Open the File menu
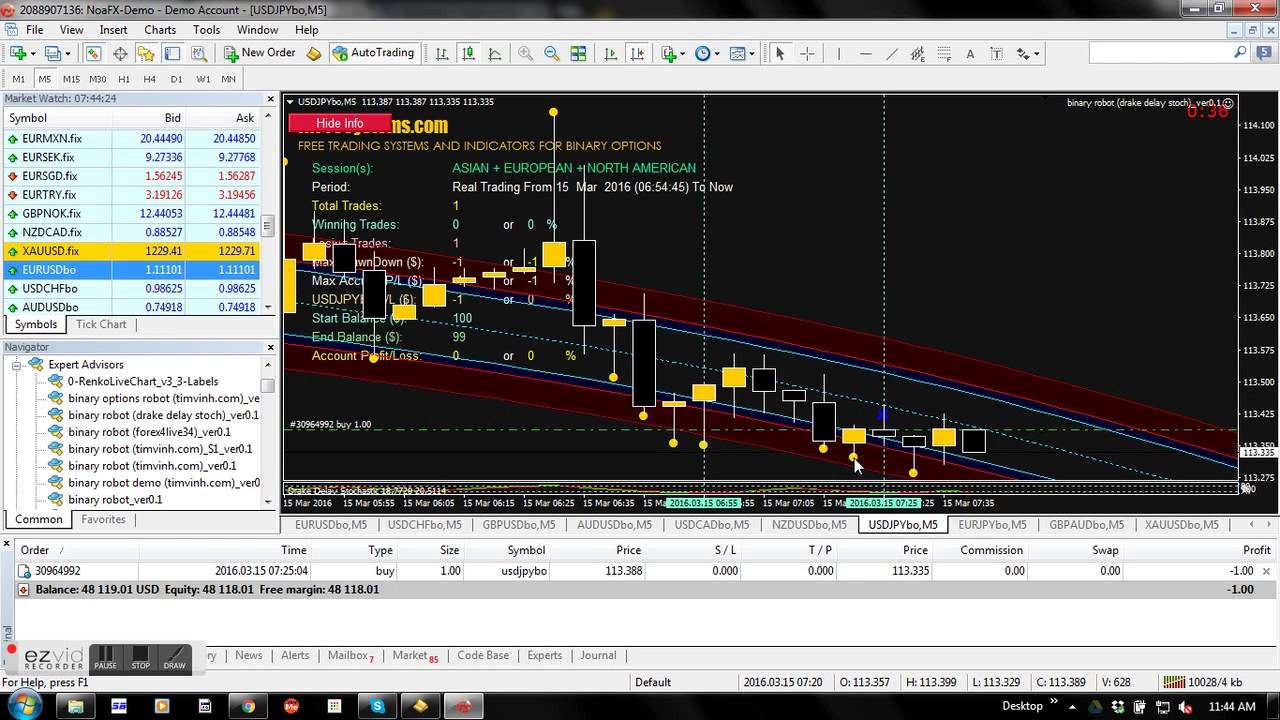The image size is (1280, 720). coord(34,30)
